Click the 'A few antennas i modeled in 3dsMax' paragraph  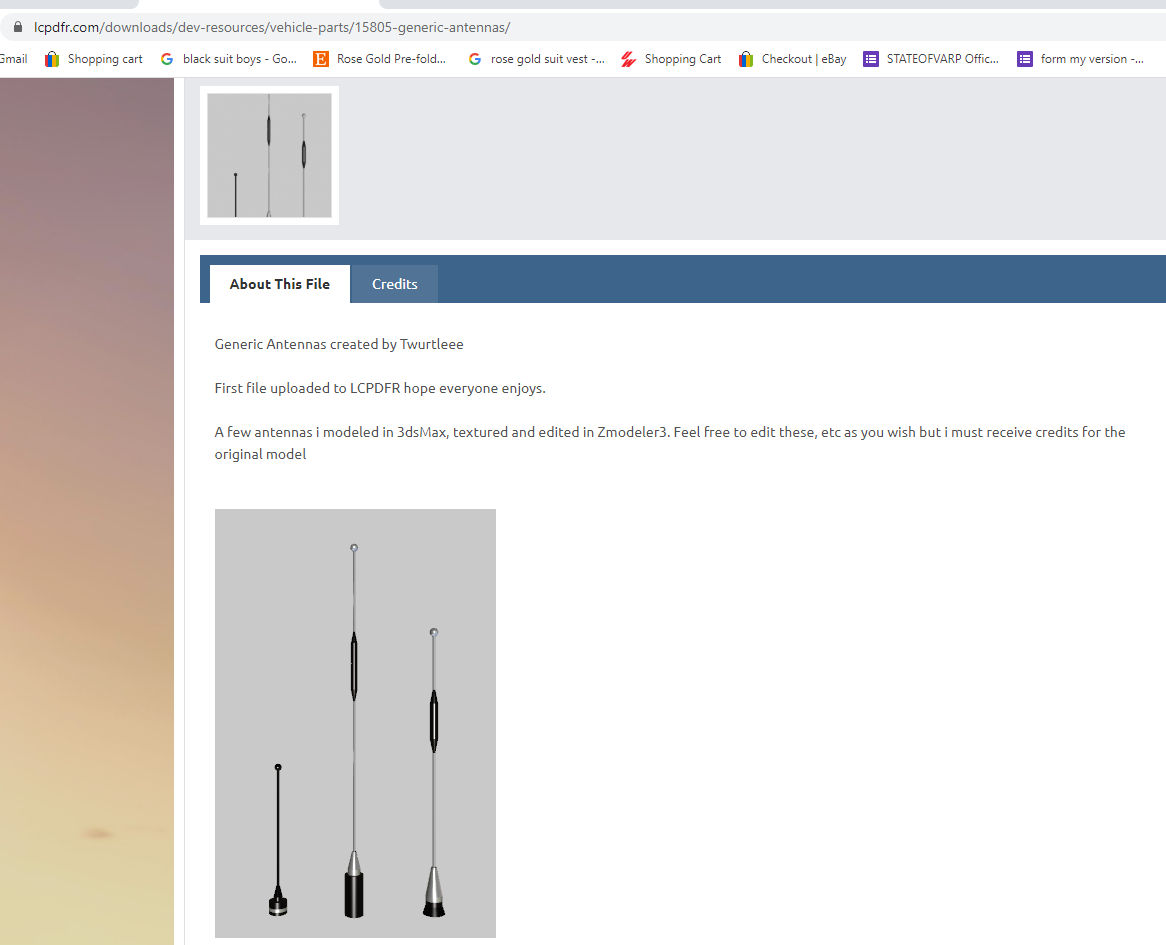pos(670,443)
